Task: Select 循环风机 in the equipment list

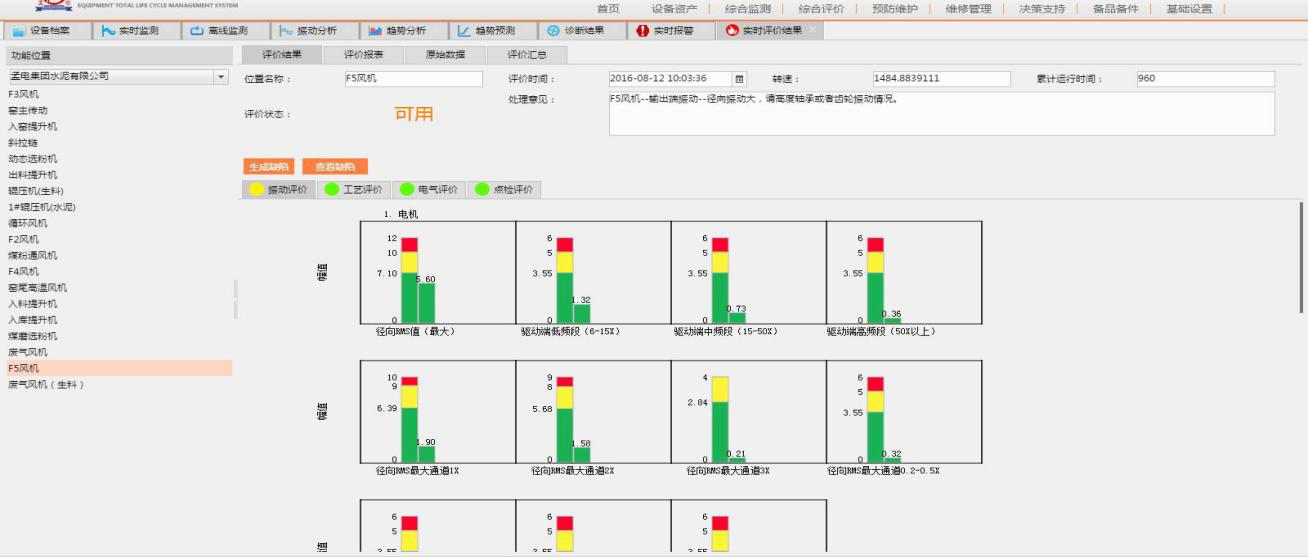Action: click(x=28, y=223)
